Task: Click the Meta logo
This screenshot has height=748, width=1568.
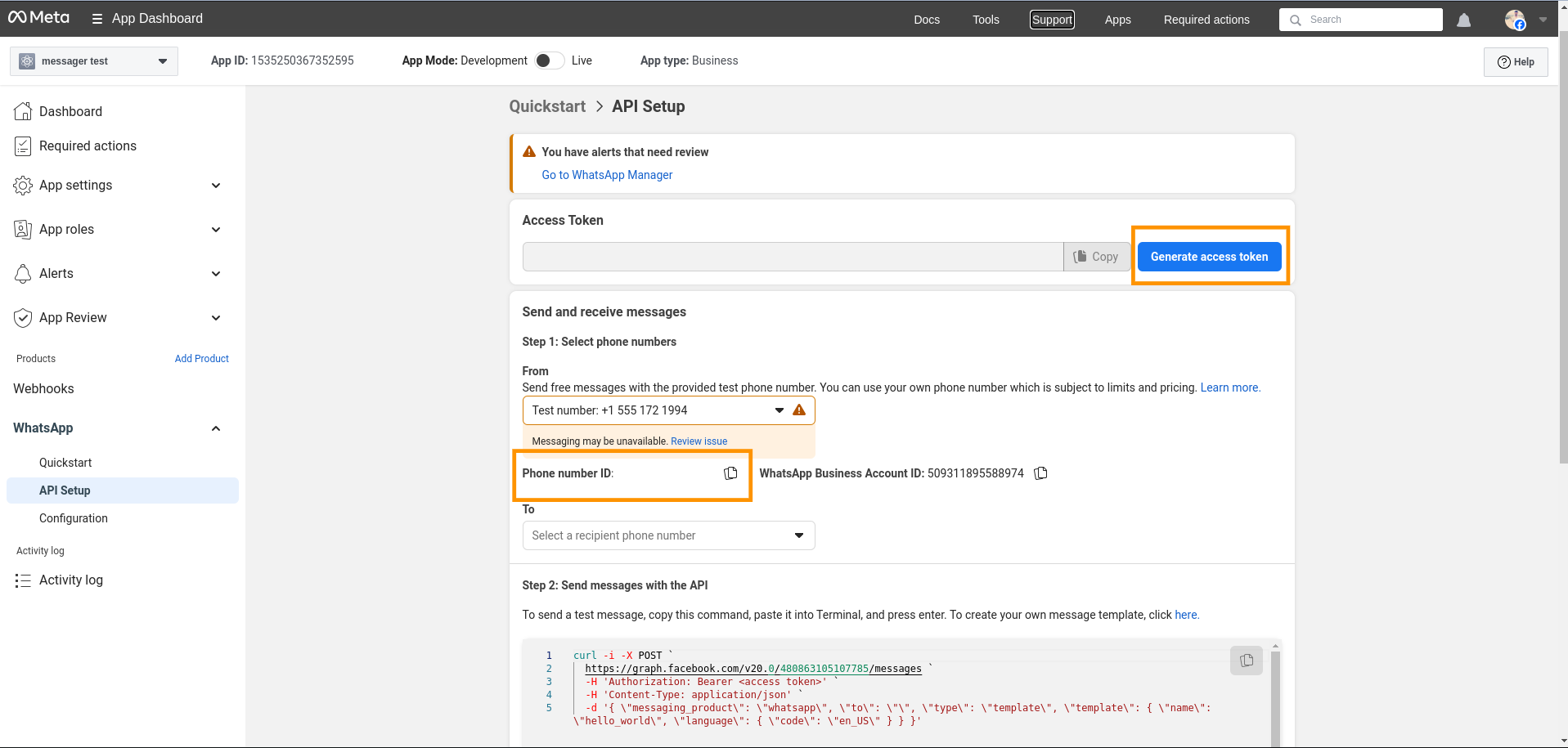Action: pos(38,17)
